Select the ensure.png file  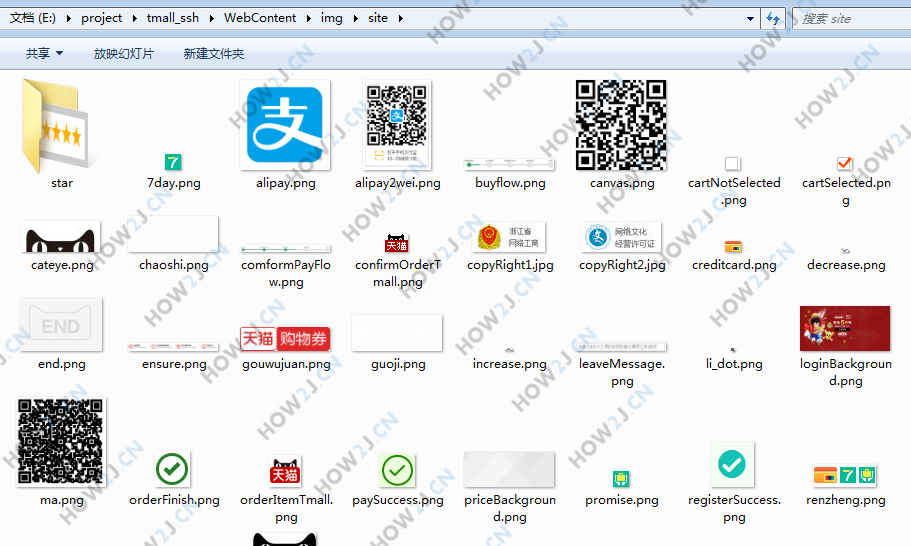[173, 347]
